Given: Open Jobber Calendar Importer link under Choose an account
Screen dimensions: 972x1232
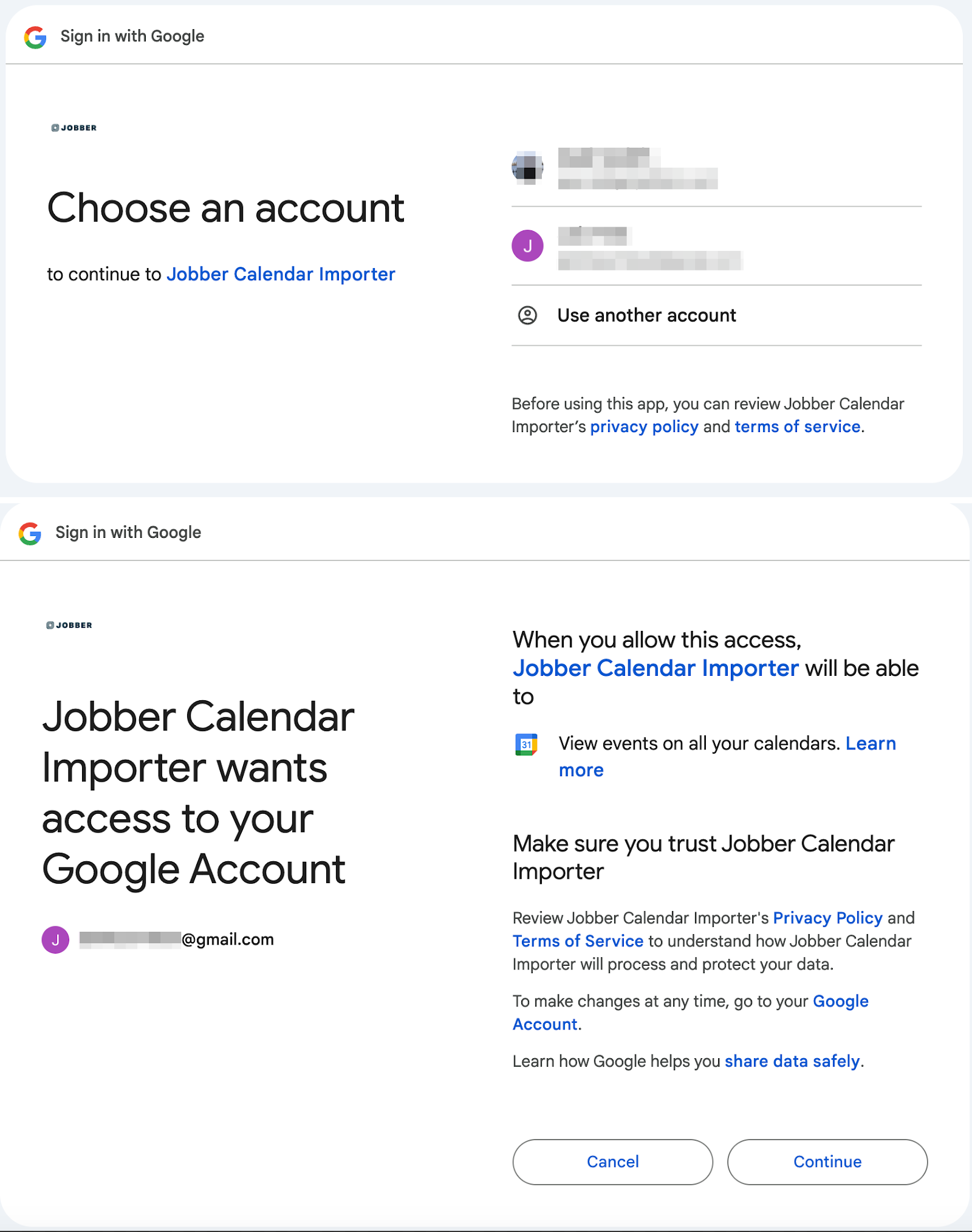Looking at the screenshot, I should click(x=281, y=274).
